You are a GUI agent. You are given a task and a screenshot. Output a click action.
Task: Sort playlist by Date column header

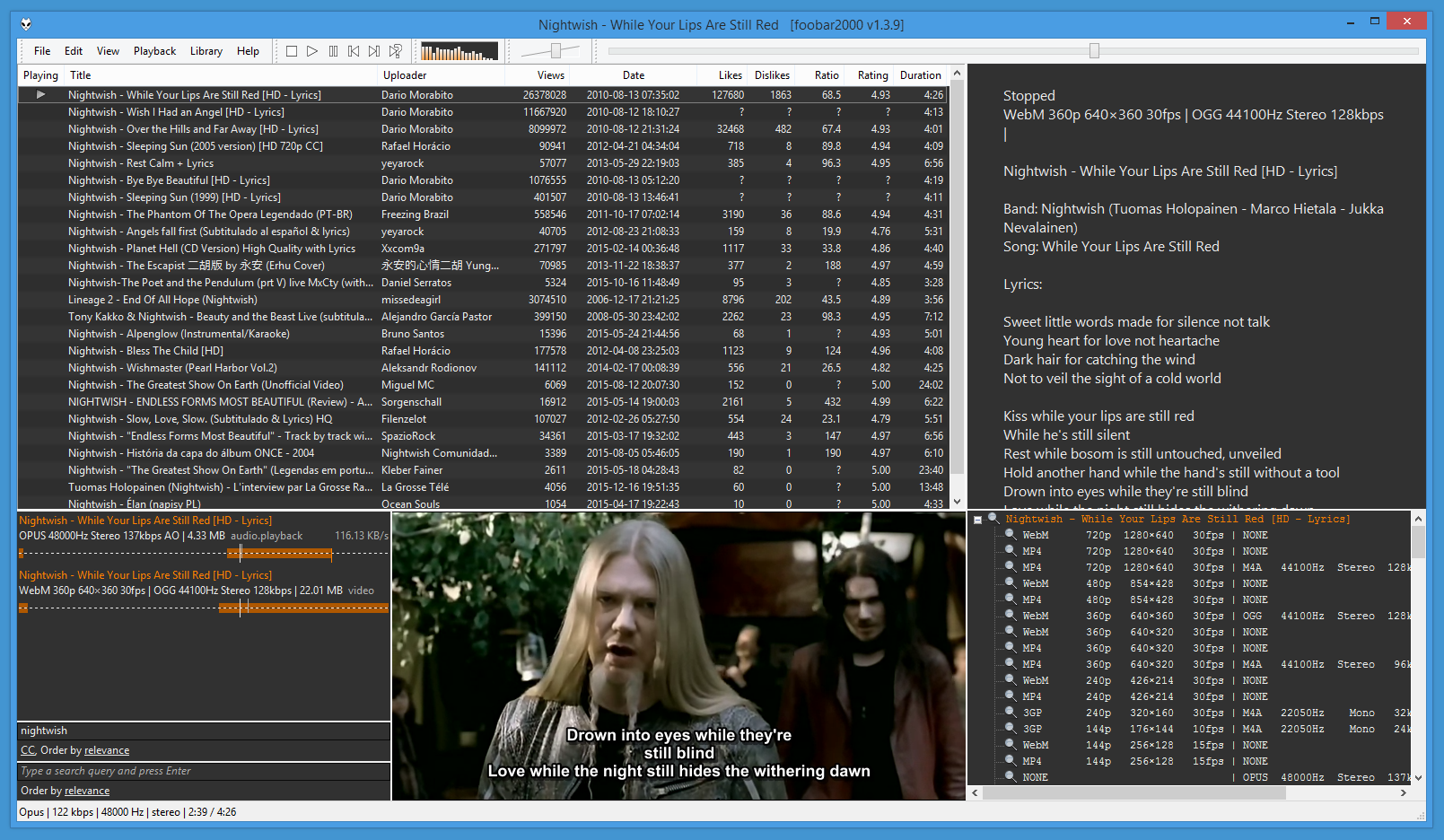click(634, 75)
